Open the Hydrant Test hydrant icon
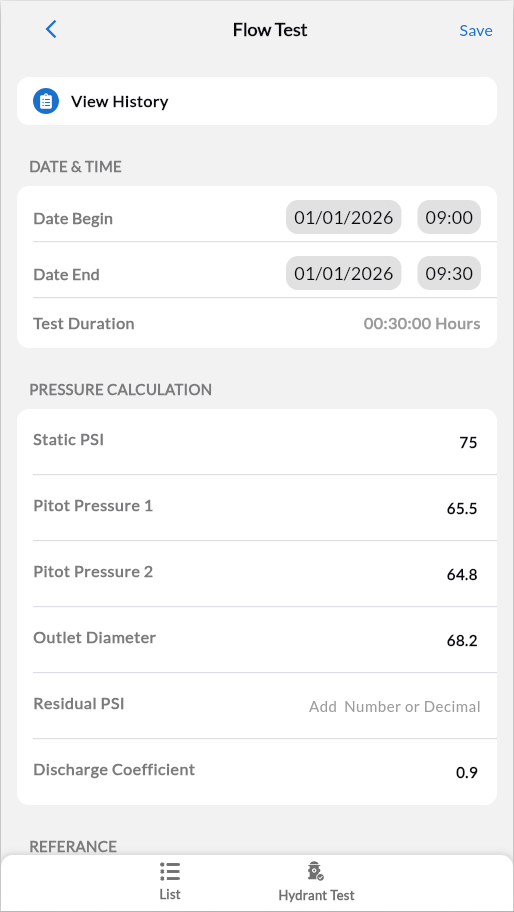 pyautogui.click(x=316, y=871)
